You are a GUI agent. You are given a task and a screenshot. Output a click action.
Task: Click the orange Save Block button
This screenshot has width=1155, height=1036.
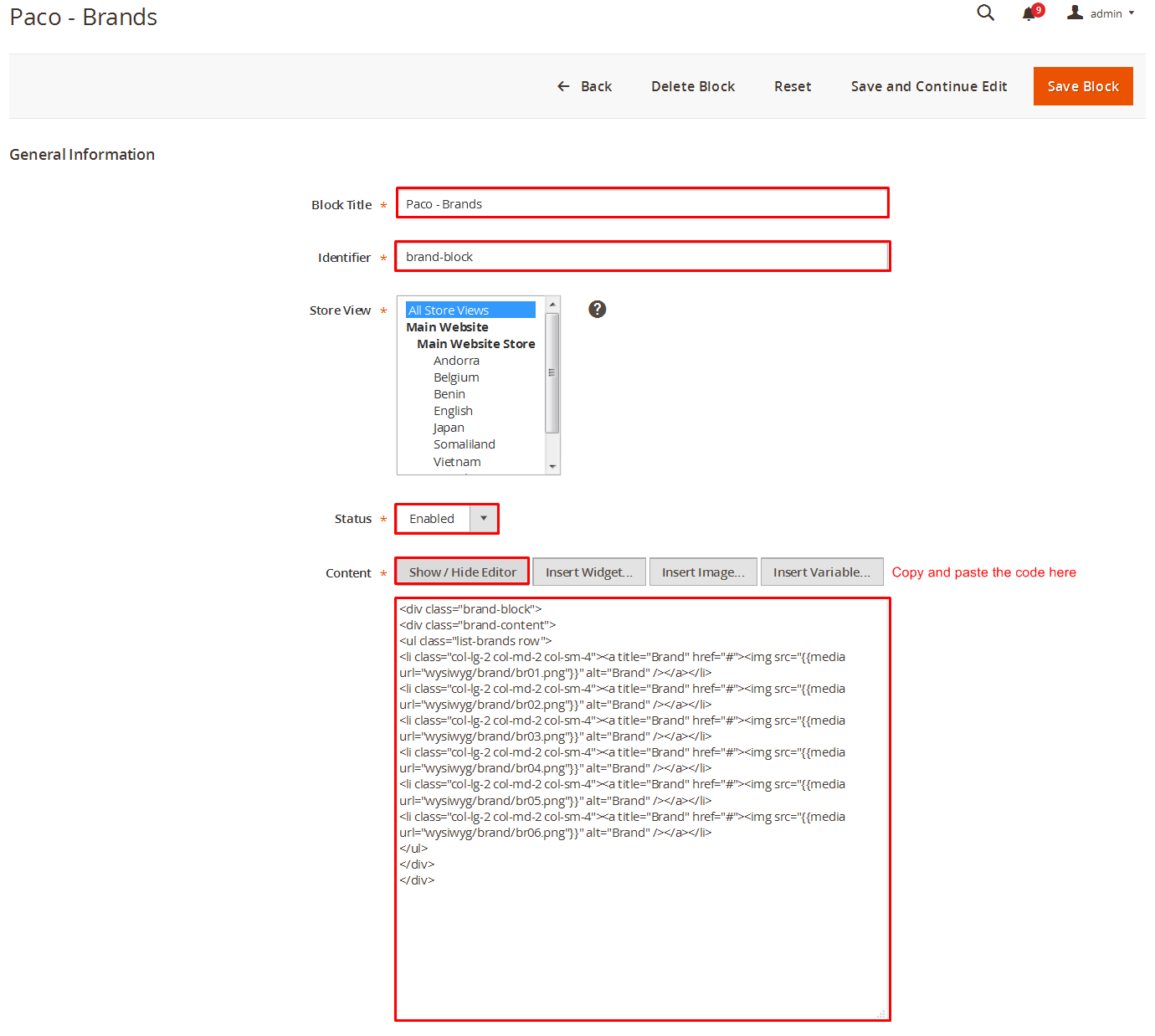1083,86
